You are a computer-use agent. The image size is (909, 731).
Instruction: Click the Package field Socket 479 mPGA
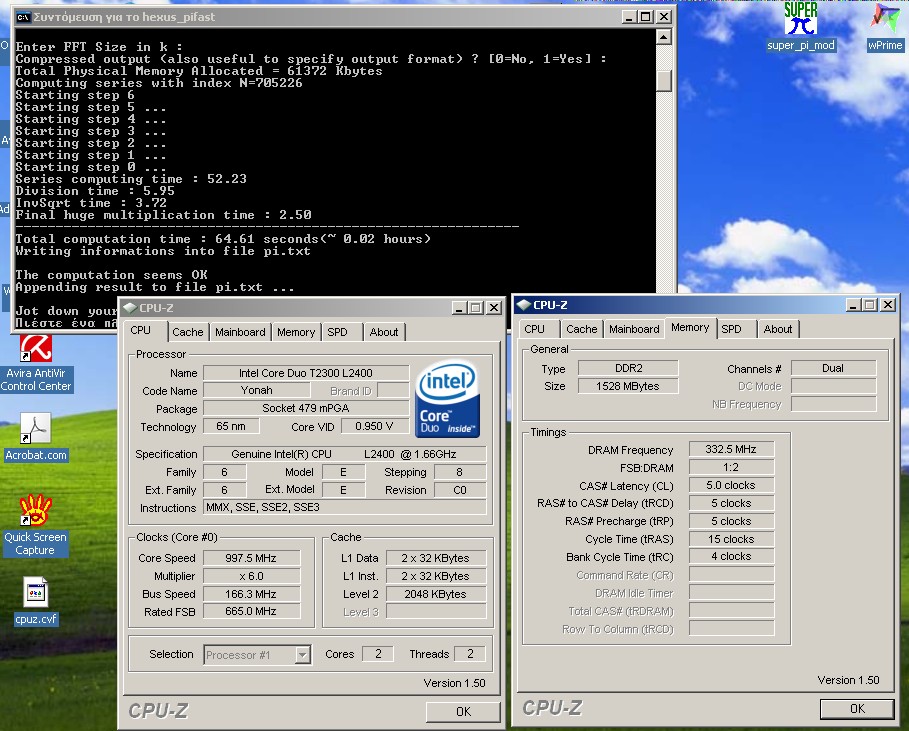coord(306,408)
